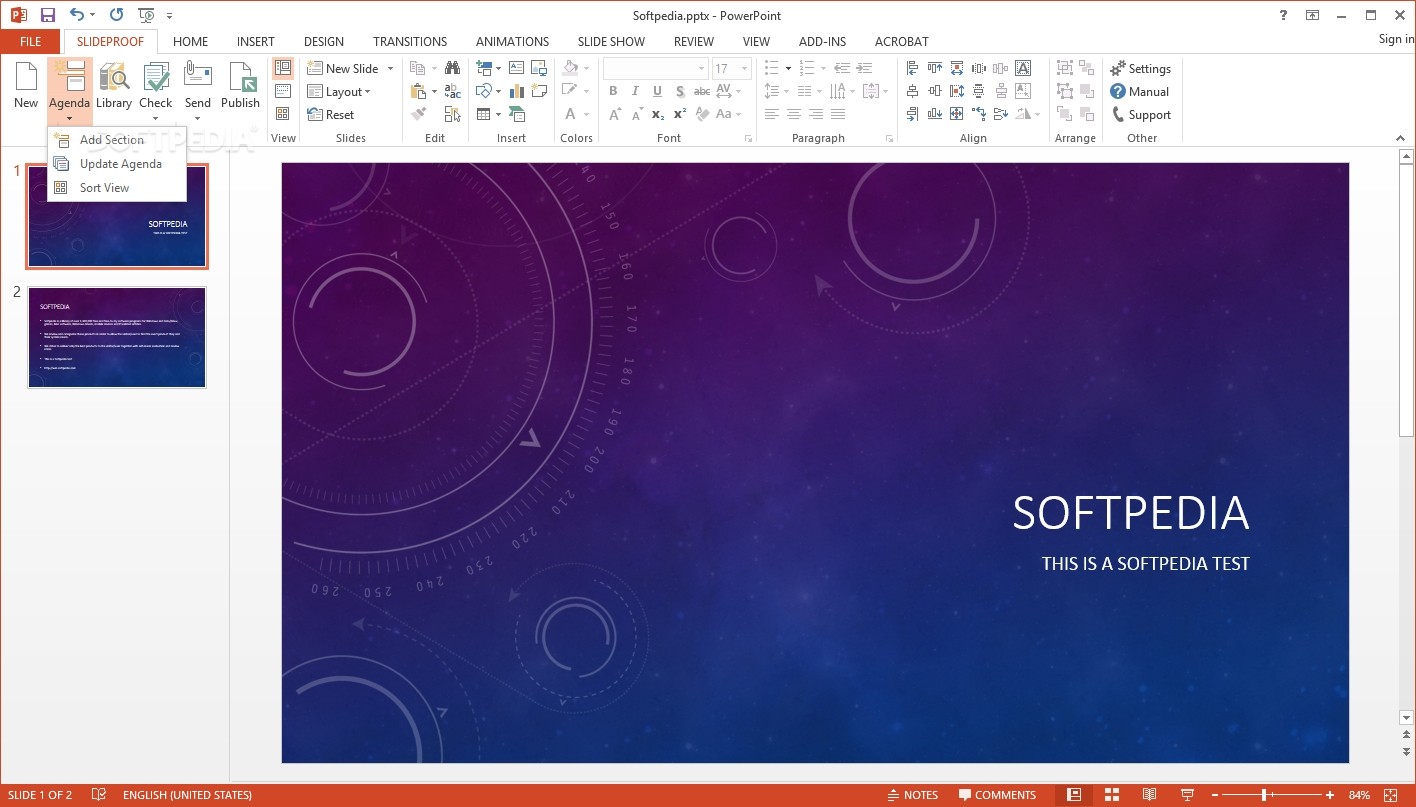1416x807 pixels.
Task: Open the FILE tab
Action: (30, 41)
